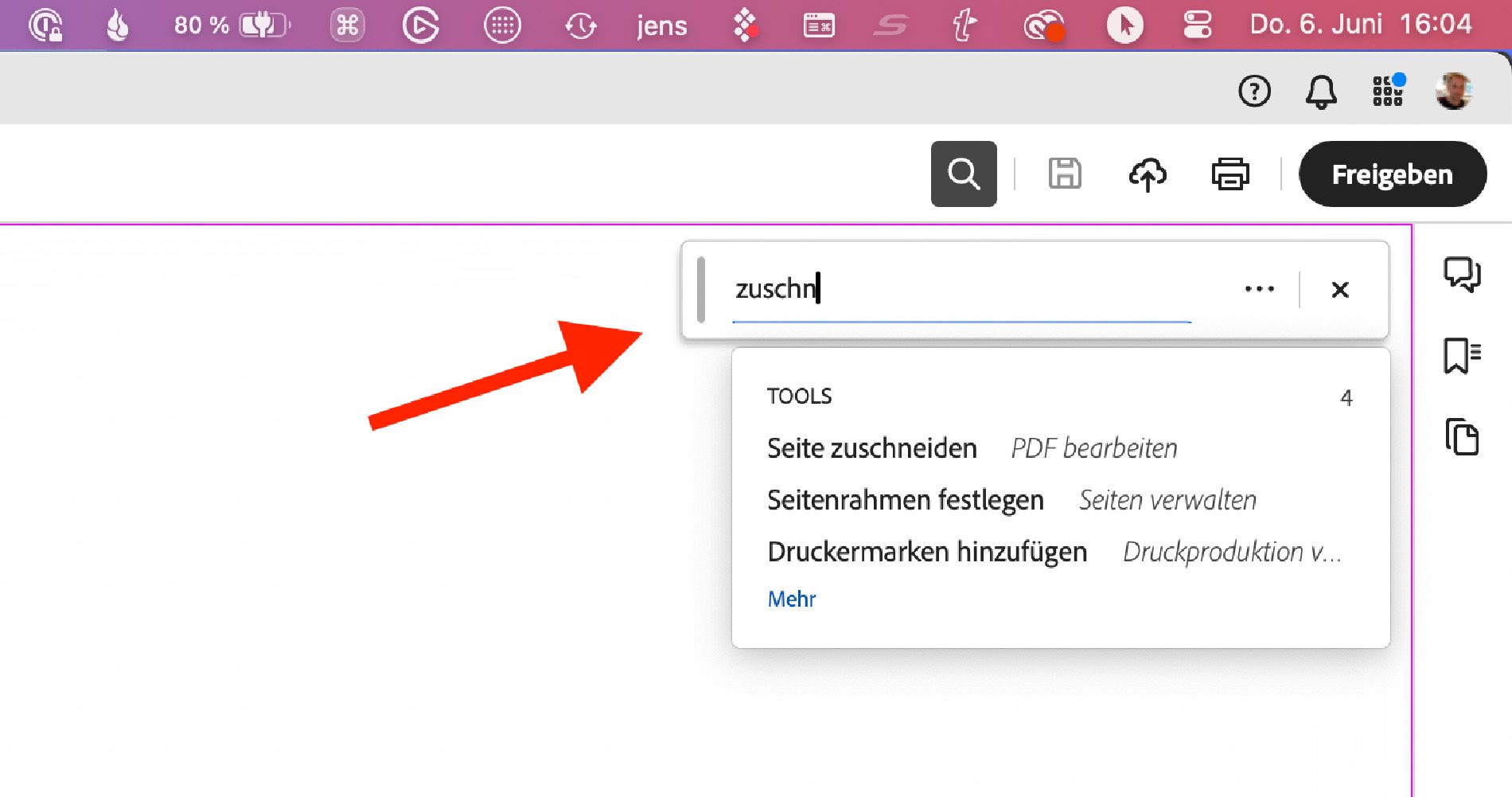Show notifications with the bell icon
Viewport: 1512px width, 797px height.
pyautogui.click(x=1320, y=92)
